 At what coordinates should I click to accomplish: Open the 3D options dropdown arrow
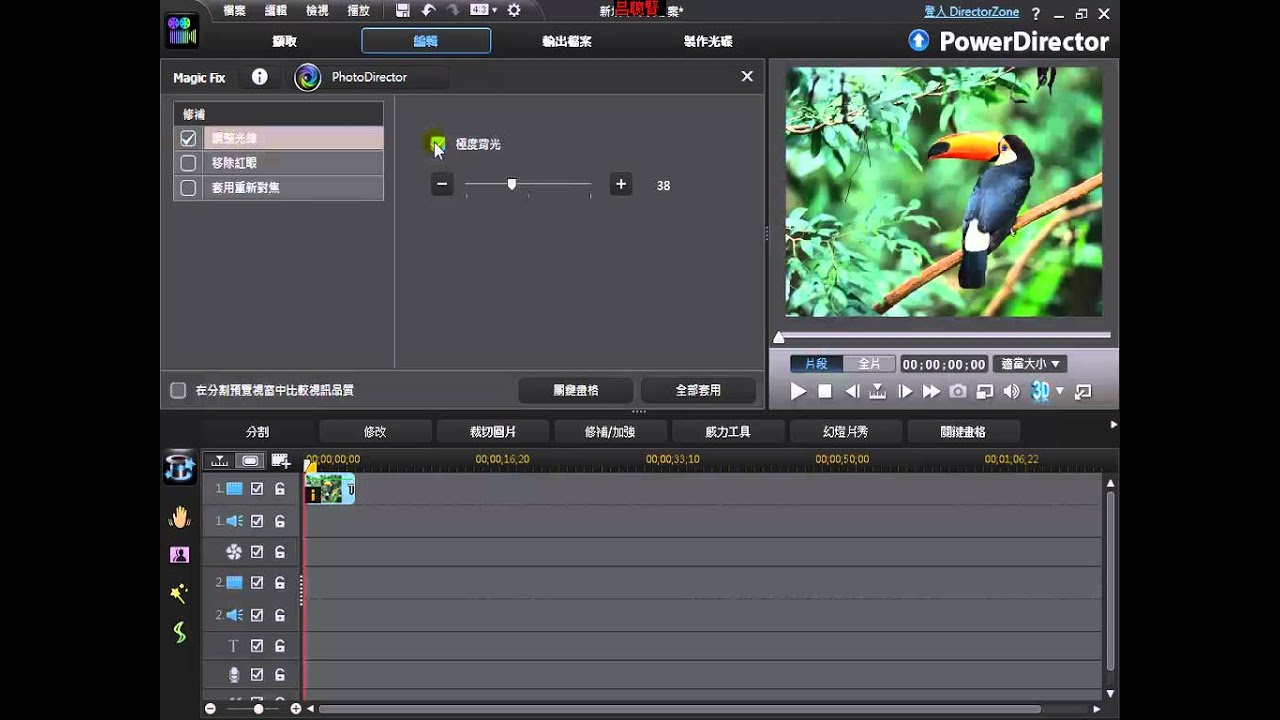click(1060, 391)
